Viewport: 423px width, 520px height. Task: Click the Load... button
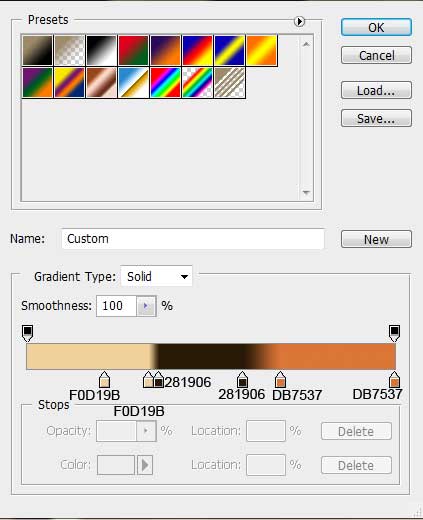tap(376, 90)
